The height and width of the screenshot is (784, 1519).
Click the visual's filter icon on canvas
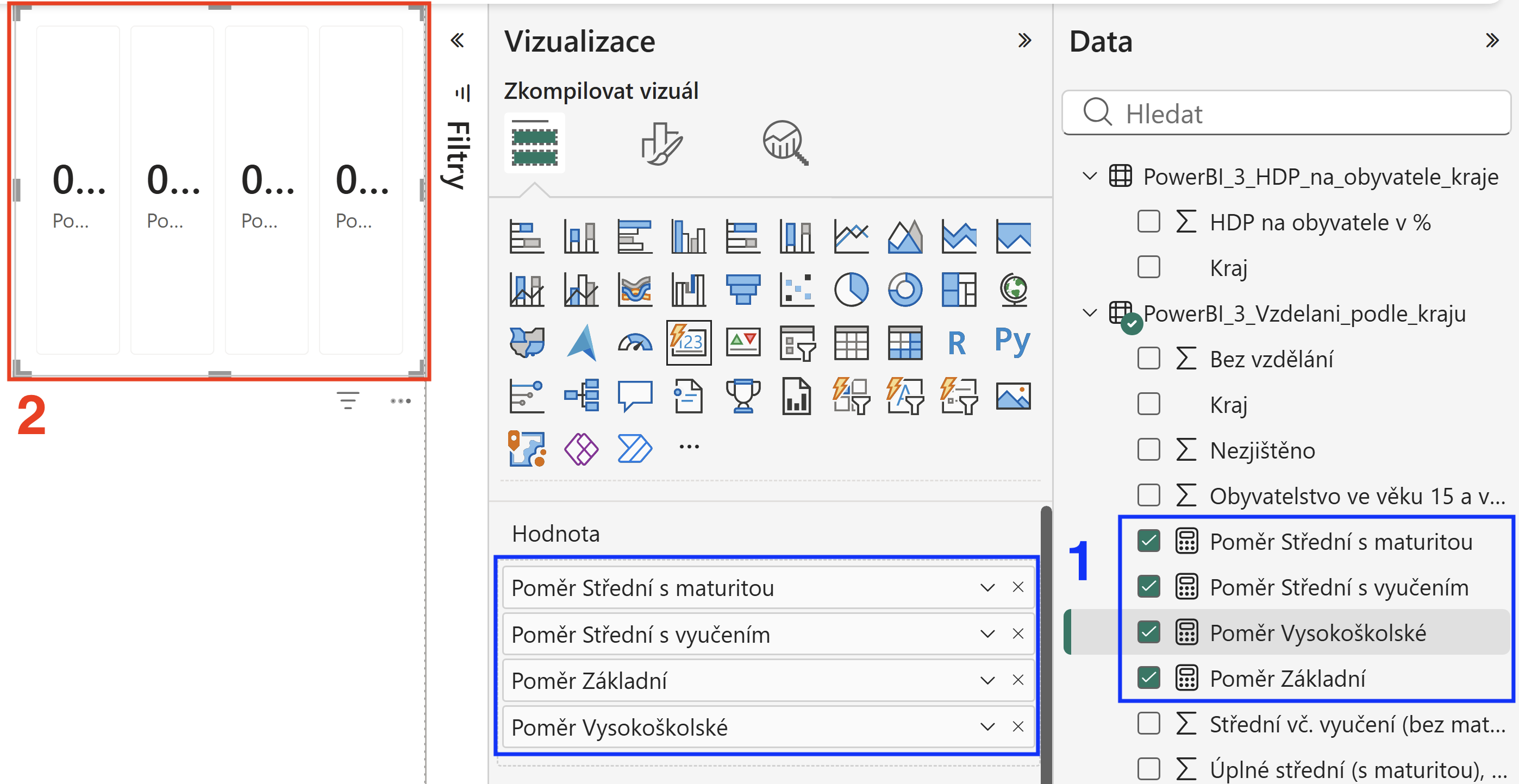pos(348,401)
